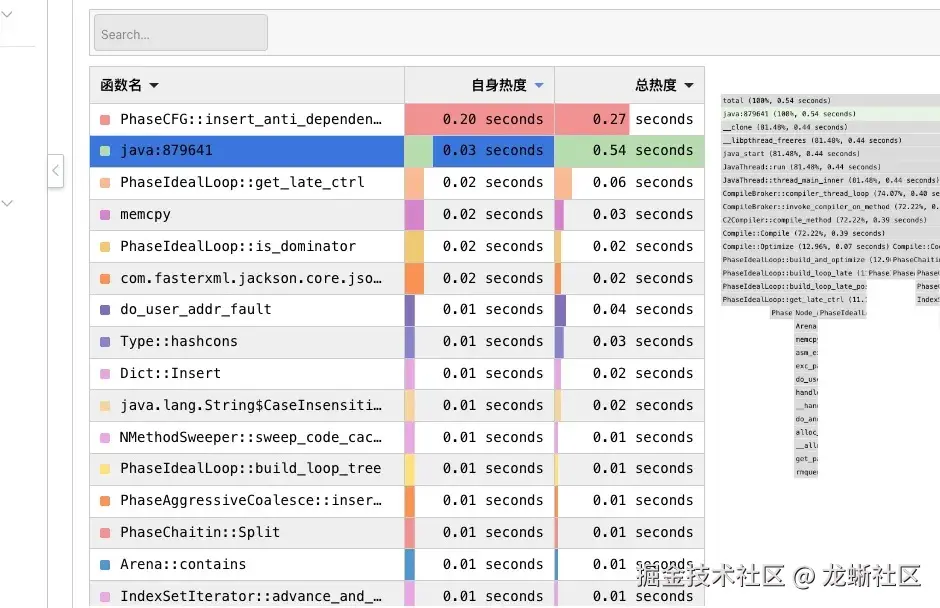The image size is (940, 608).
Task: Sort by 总热度 column dropdown arrow
Action: point(689,85)
